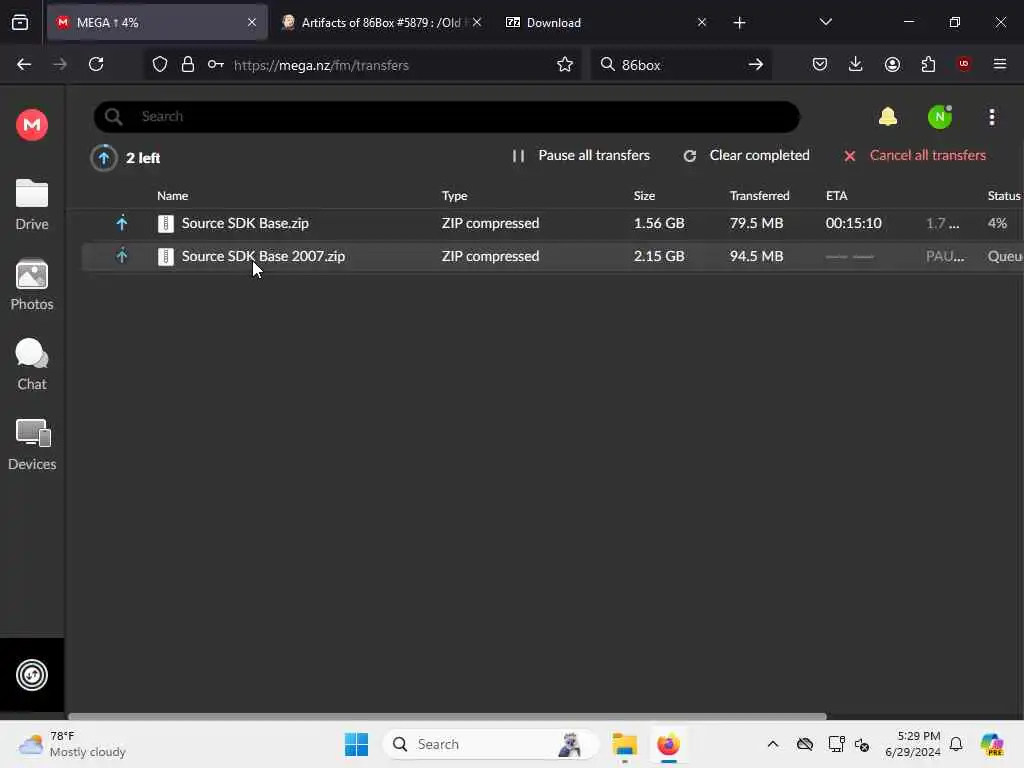Click the Windows taskbar Search box
Viewport: 1024px width, 768px height.
(490, 744)
